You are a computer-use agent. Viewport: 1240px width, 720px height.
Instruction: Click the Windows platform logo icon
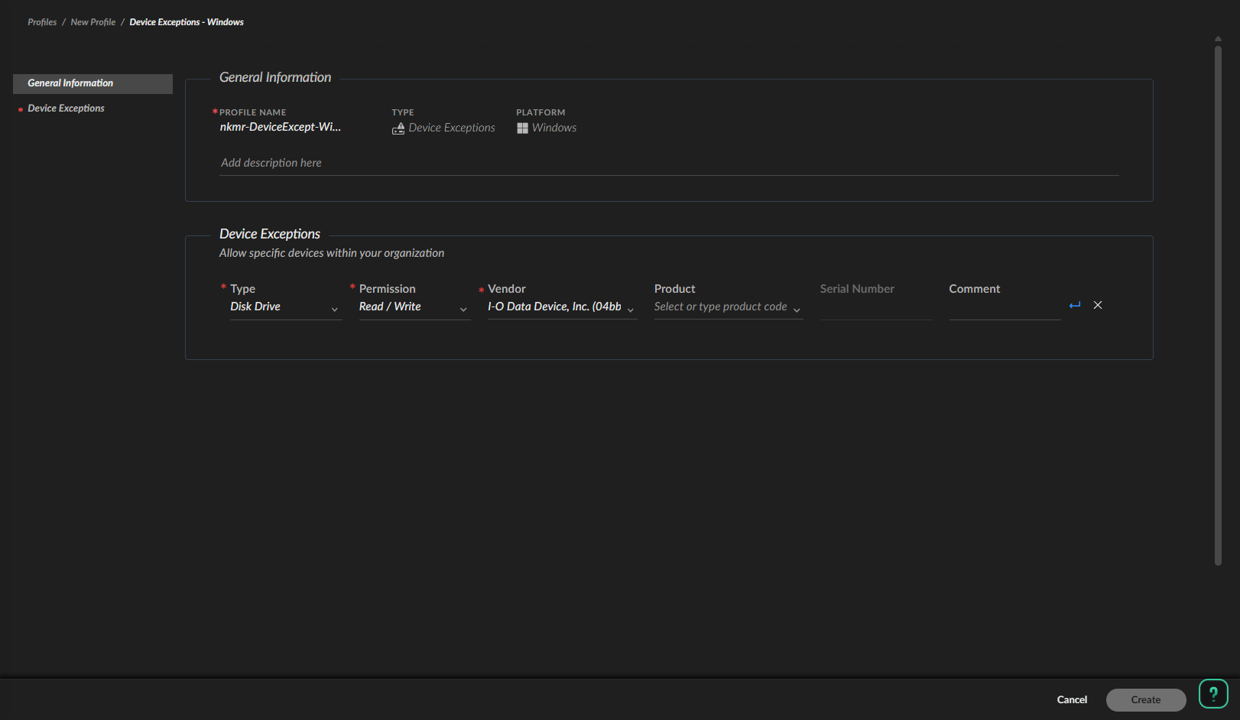(x=522, y=129)
